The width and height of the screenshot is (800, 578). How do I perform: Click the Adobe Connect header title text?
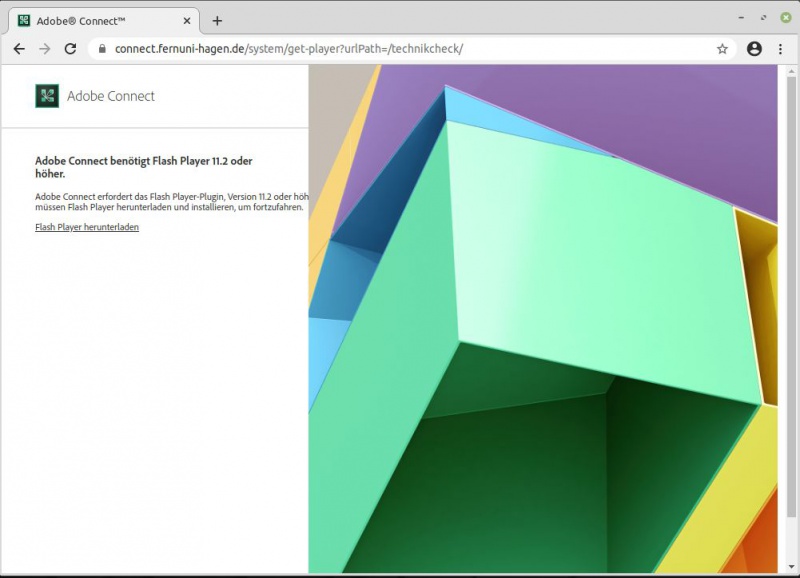click(x=111, y=96)
